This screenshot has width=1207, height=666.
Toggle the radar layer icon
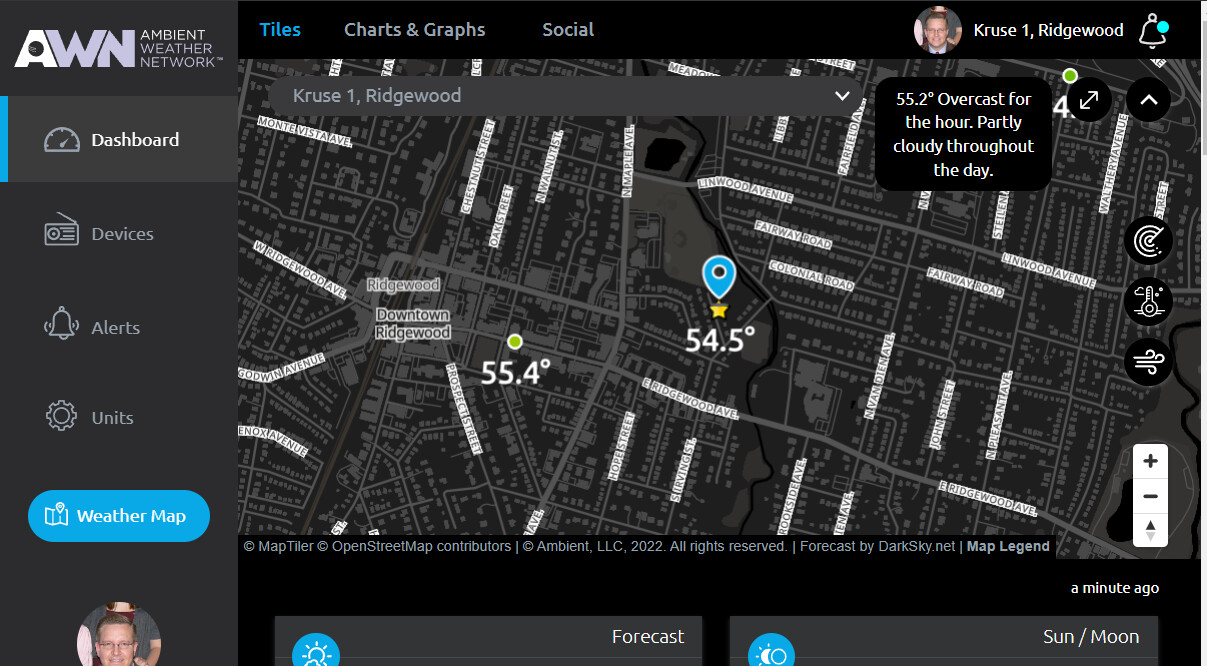(1148, 241)
